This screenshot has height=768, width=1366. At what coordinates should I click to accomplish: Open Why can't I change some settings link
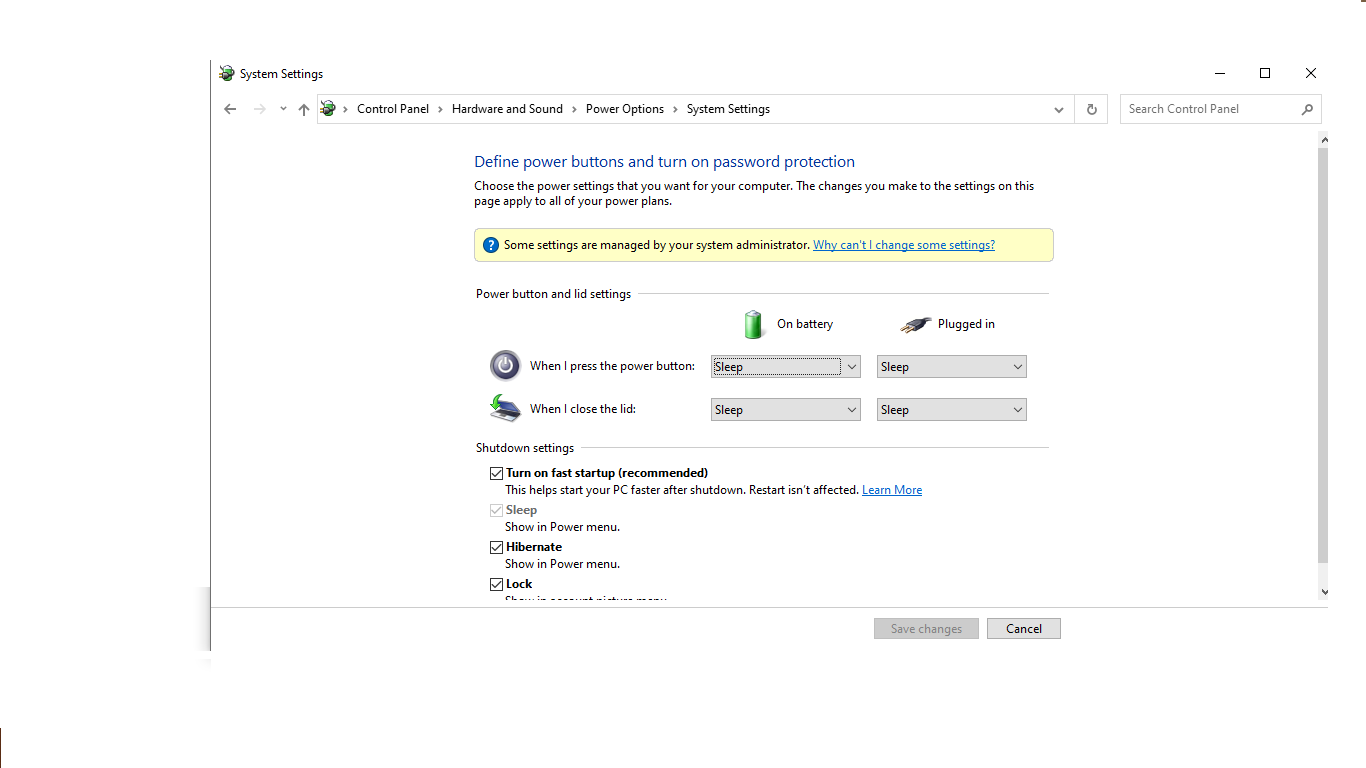coord(904,245)
